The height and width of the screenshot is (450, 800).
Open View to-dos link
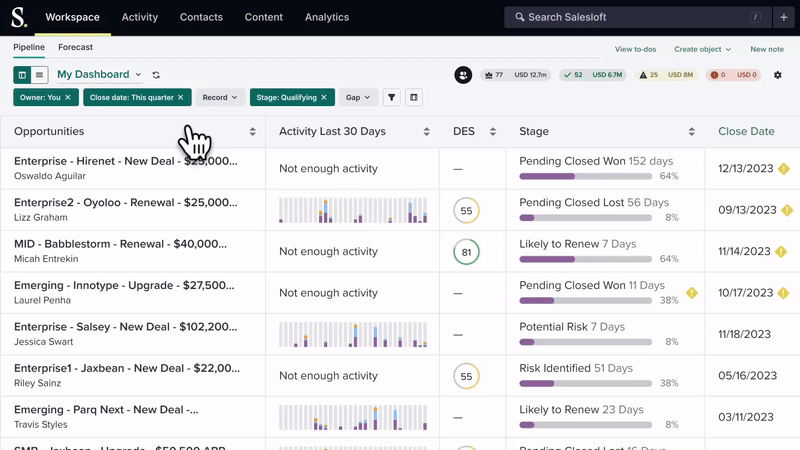[x=635, y=49]
